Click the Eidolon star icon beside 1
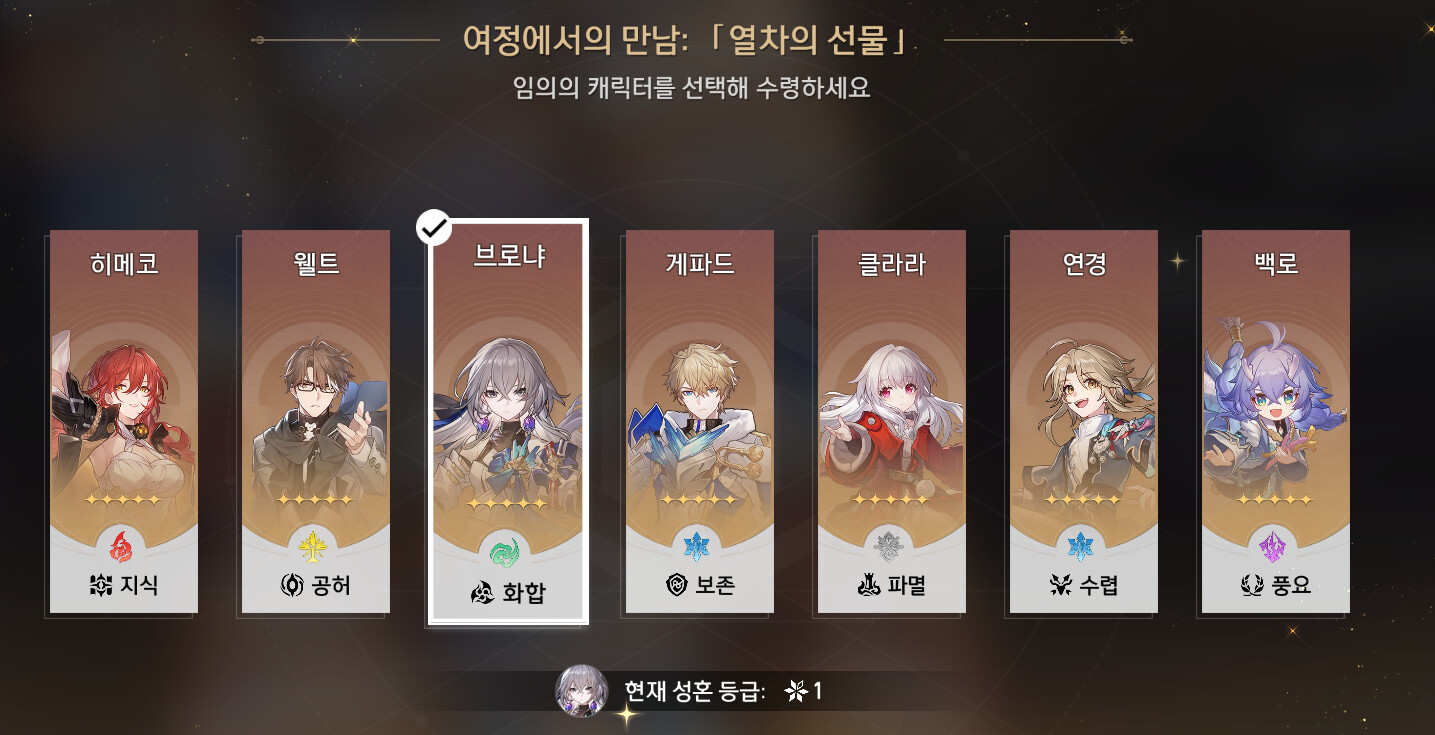1435x735 pixels. [x=796, y=691]
